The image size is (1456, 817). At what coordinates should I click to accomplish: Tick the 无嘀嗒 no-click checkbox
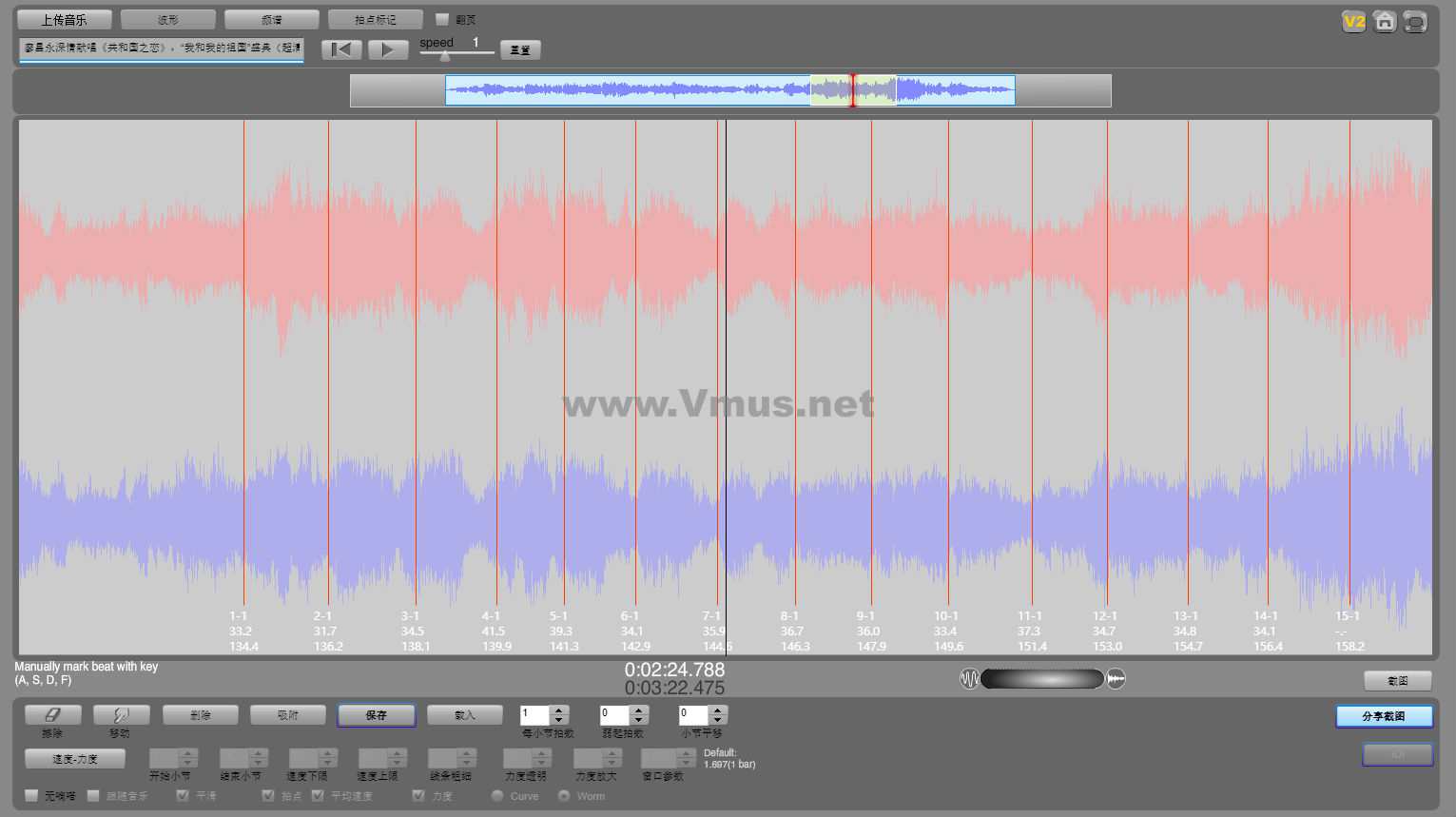coord(32,795)
